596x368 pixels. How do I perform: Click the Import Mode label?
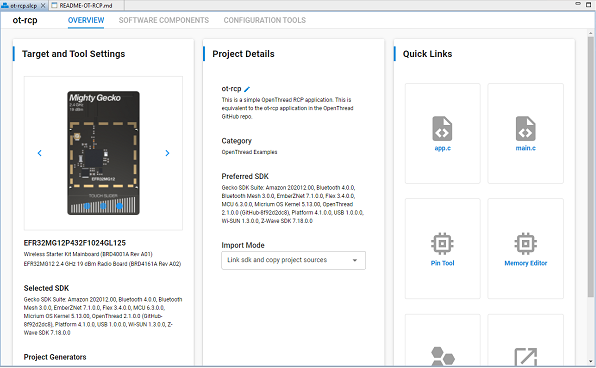(243, 245)
